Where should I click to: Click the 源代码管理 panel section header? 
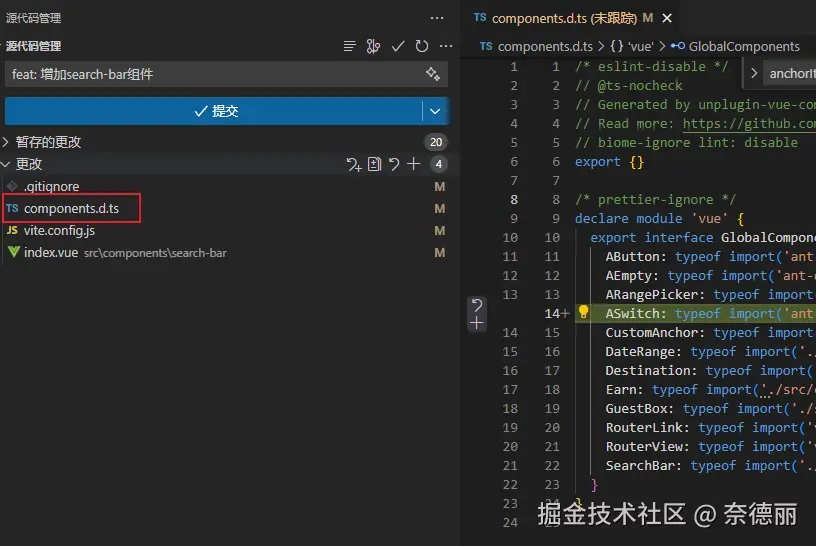pos(34,46)
